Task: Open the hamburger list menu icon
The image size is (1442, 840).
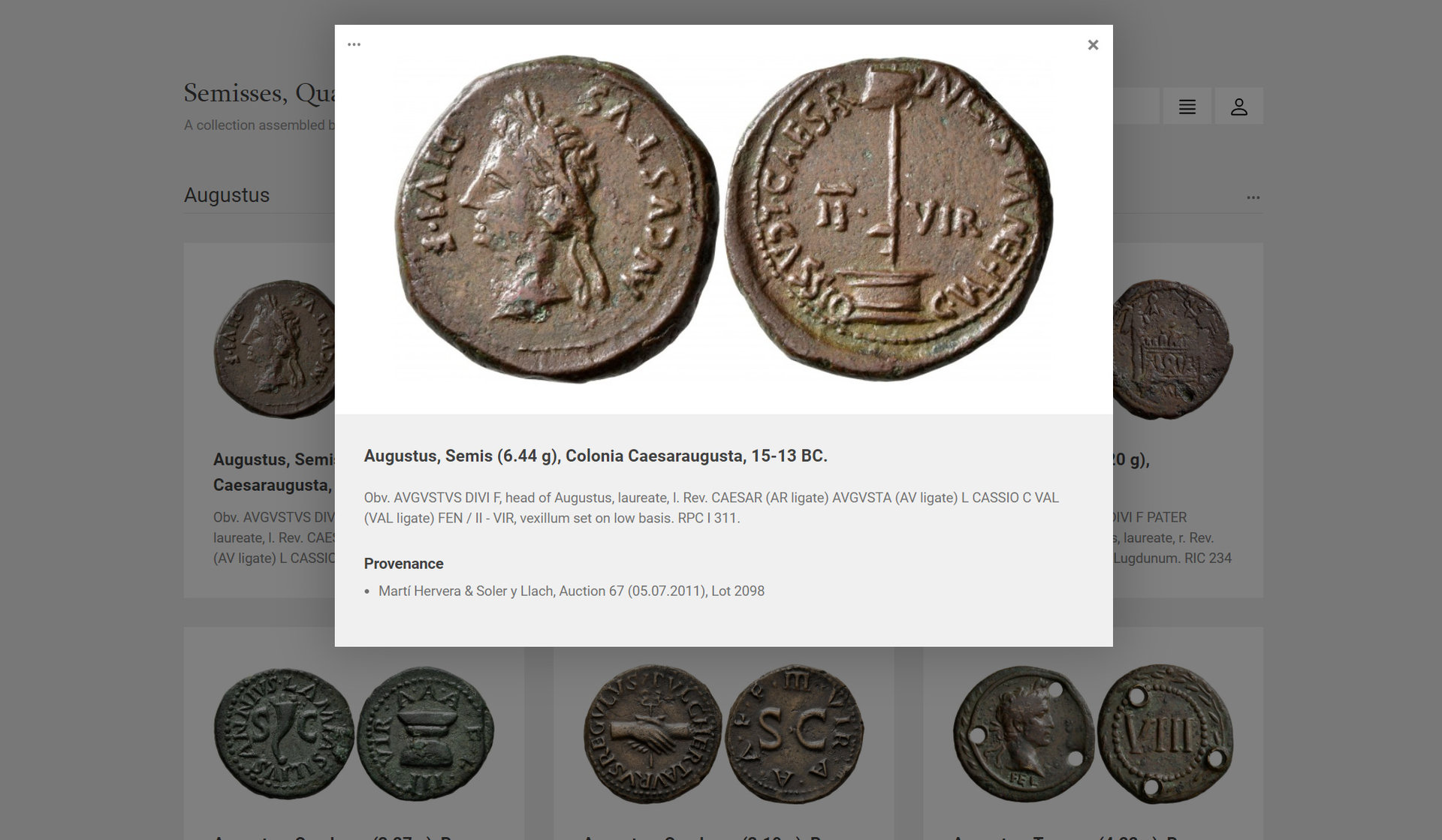Action: pyautogui.click(x=1187, y=107)
